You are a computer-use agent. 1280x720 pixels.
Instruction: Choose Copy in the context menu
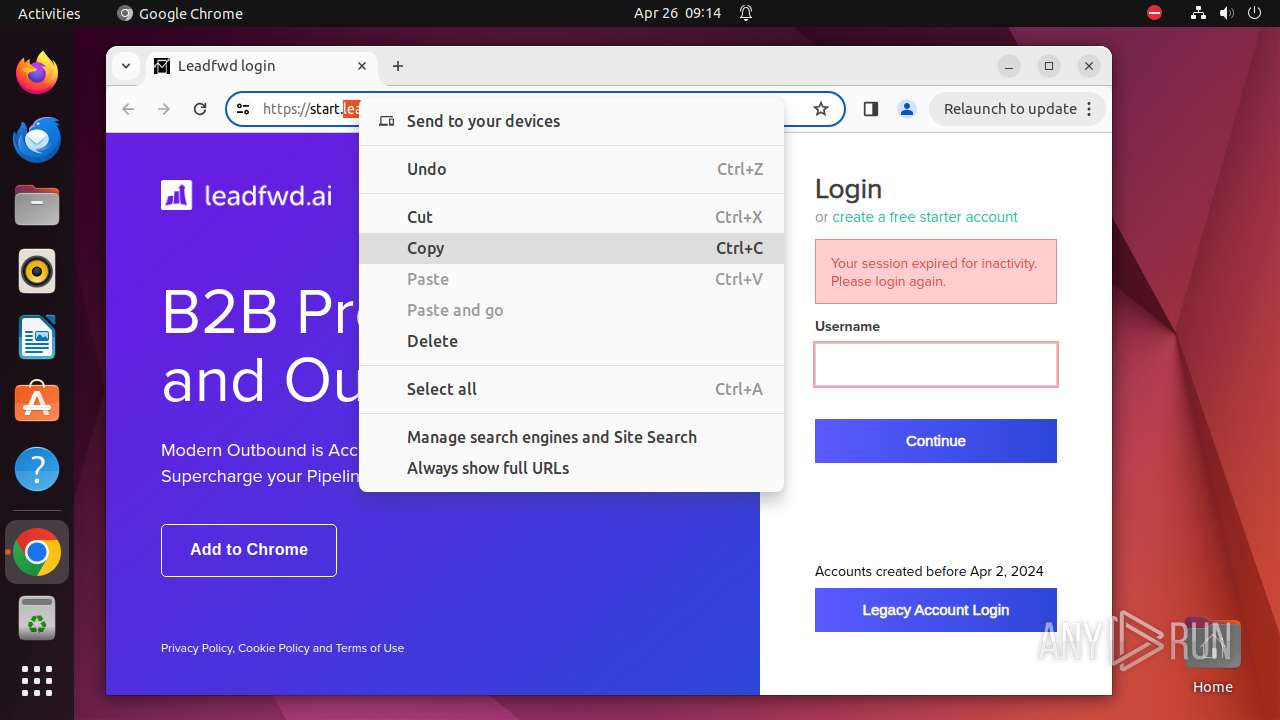pos(571,248)
